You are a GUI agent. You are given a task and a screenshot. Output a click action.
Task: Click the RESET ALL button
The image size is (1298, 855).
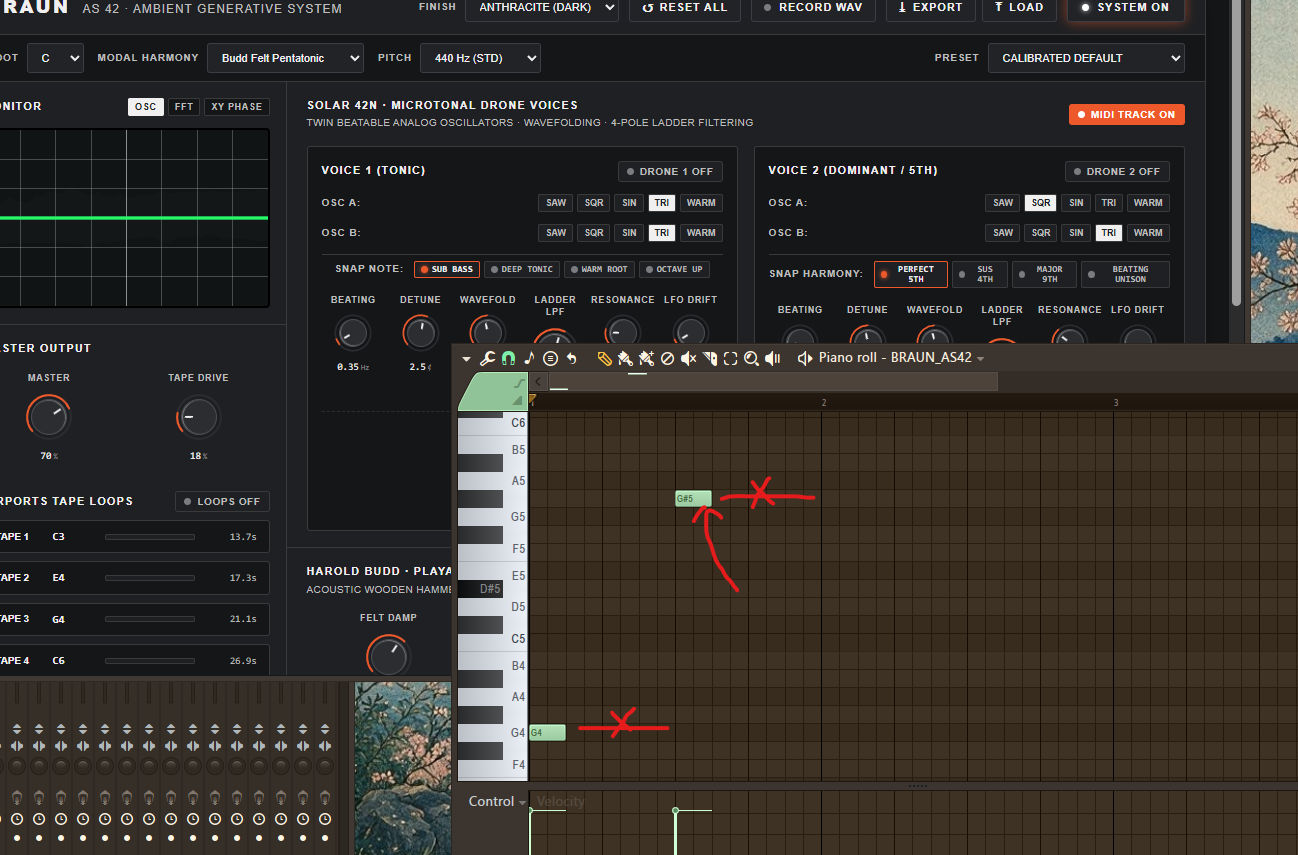[x=685, y=8]
